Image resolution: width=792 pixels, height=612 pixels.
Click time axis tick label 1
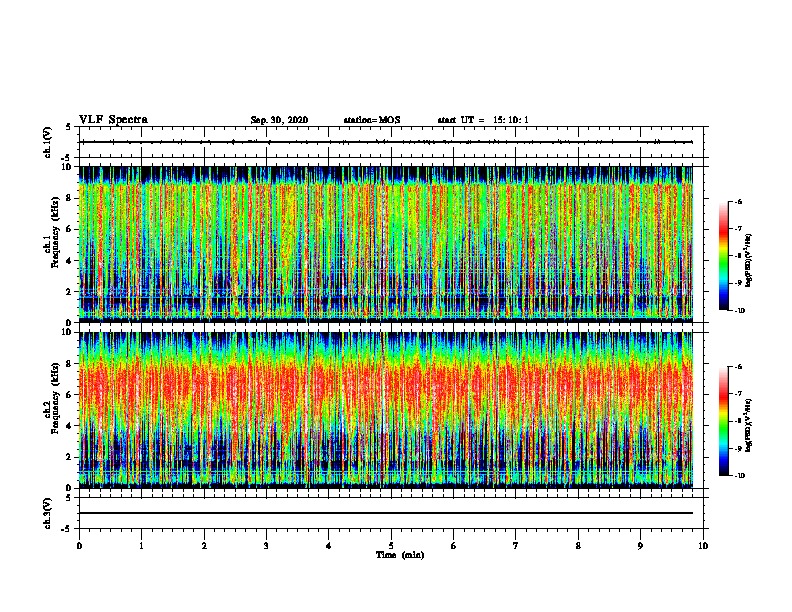point(141,546)
